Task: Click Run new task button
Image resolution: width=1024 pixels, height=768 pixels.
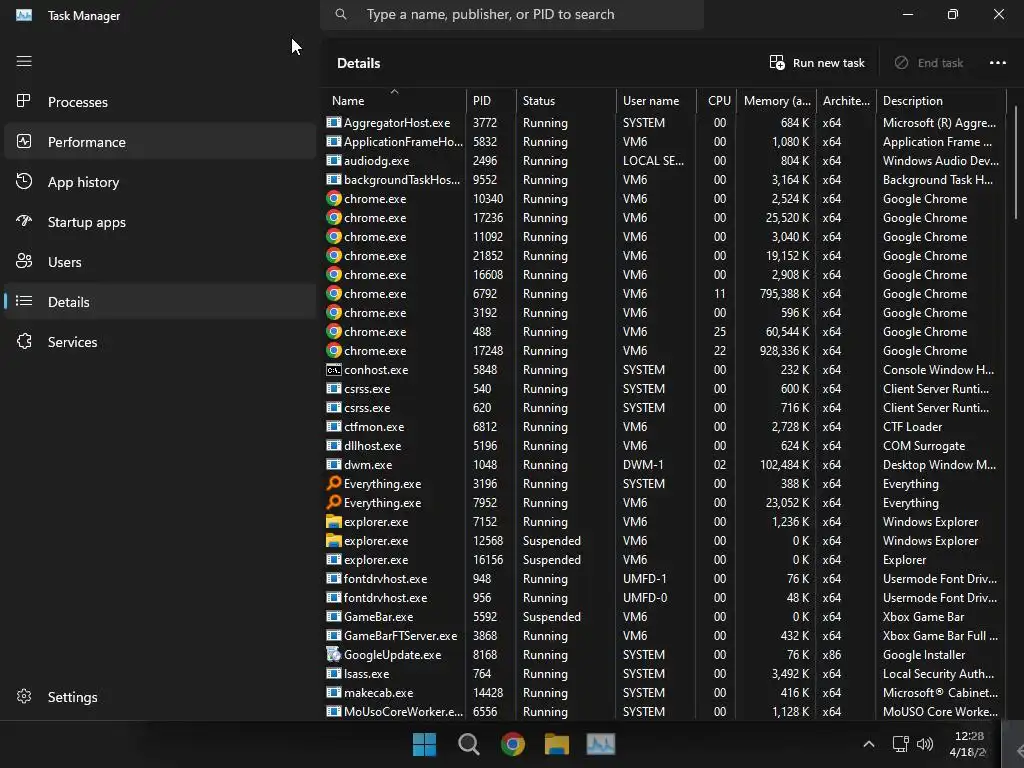Action: pos(817,63)
